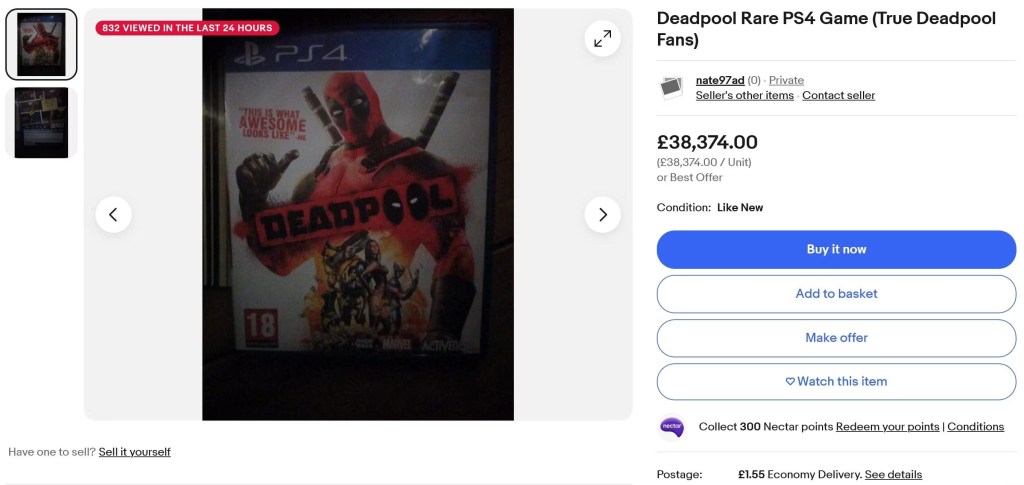Advance to next image with right arrow
Screen dimensions: 1024x485
602,215
